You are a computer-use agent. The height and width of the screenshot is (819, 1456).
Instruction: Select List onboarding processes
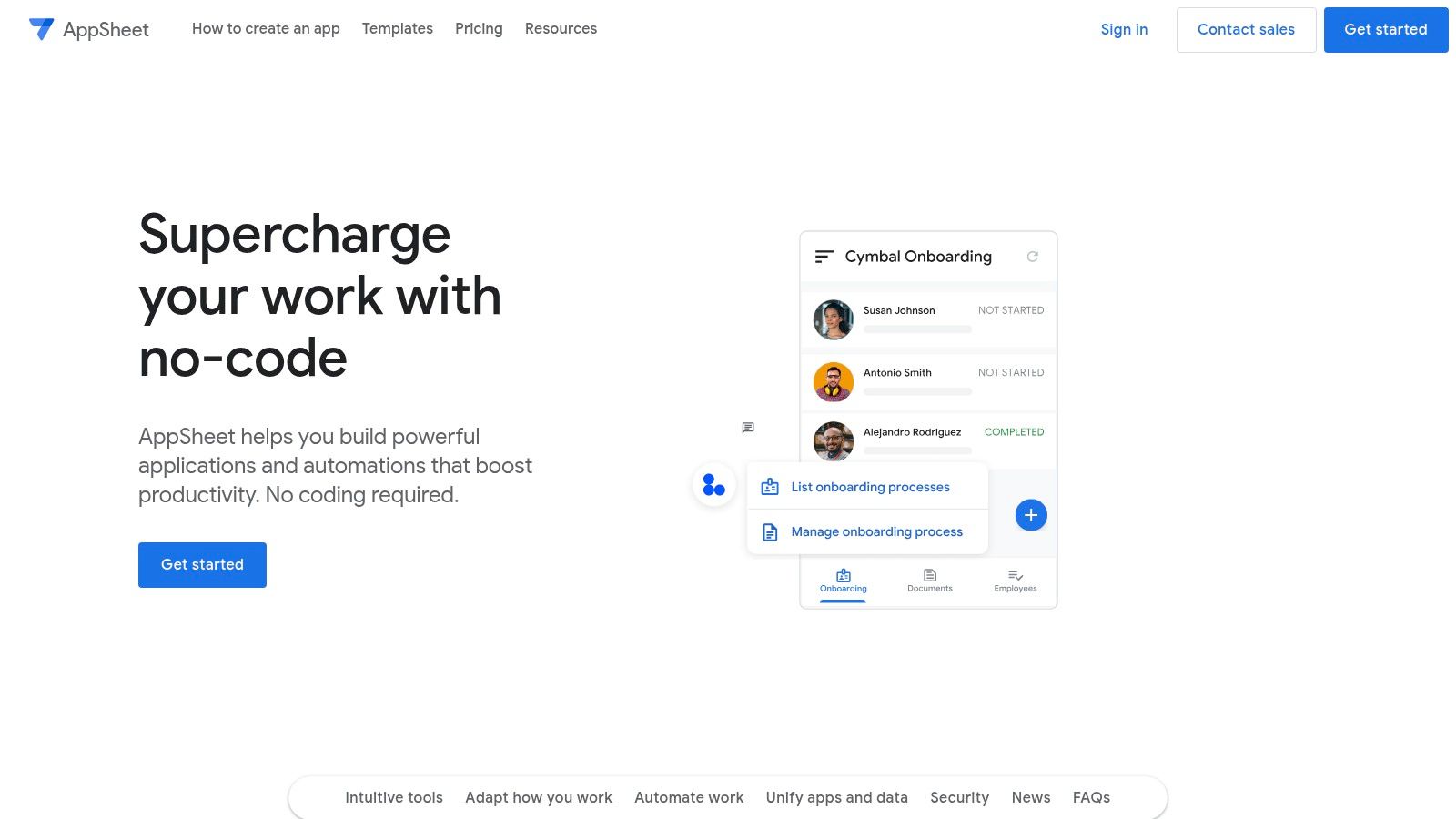click(869, 487)
